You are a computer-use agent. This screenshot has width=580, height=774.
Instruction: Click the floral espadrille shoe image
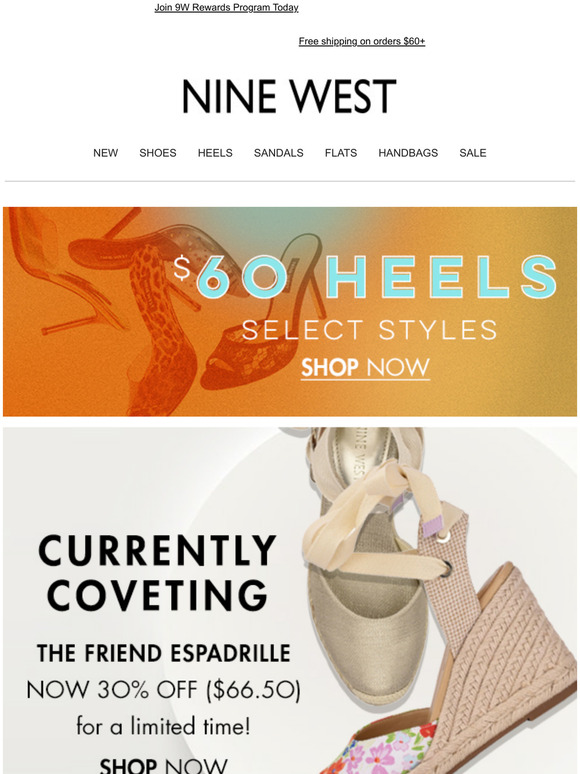click(390, 747)
